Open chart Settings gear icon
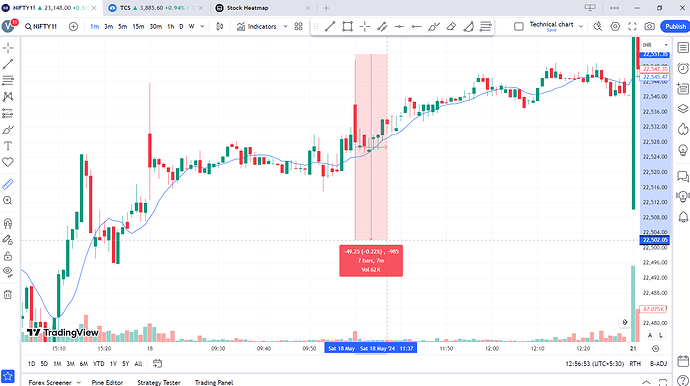 coord(615,26)
